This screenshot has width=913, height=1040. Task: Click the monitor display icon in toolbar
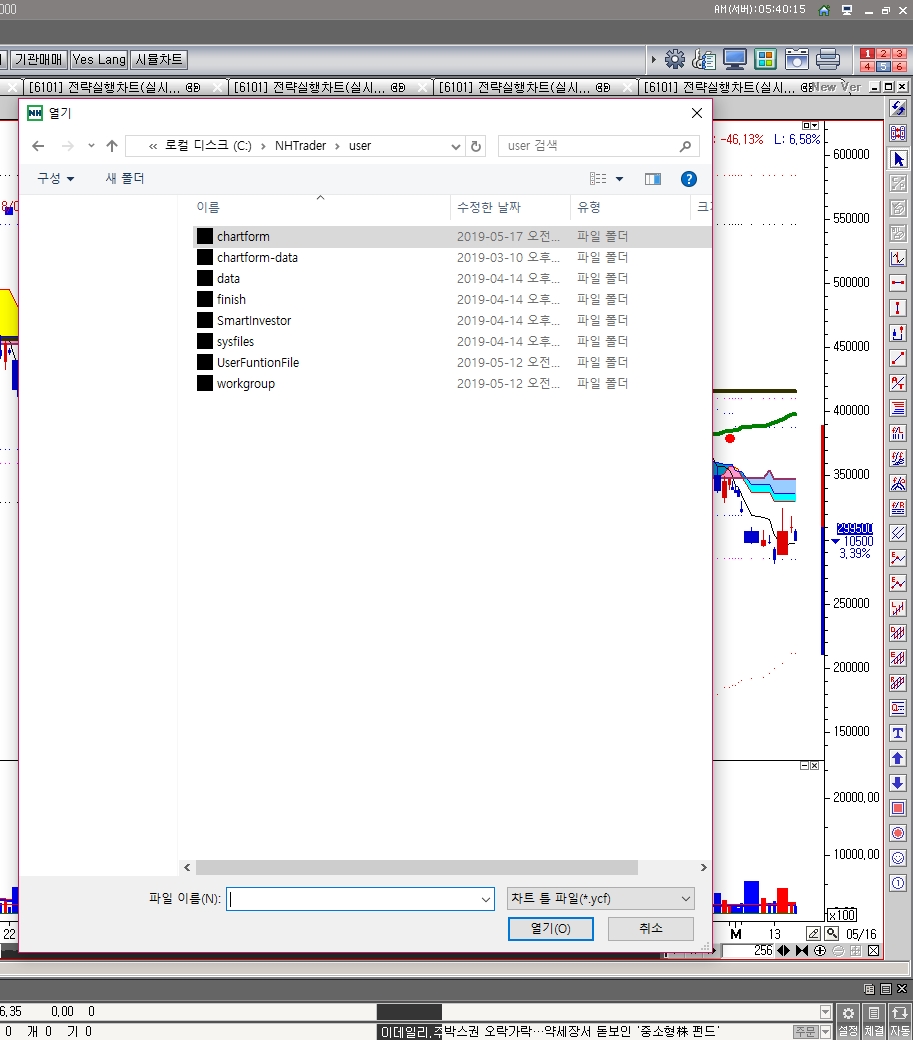(x=735, y=59)
